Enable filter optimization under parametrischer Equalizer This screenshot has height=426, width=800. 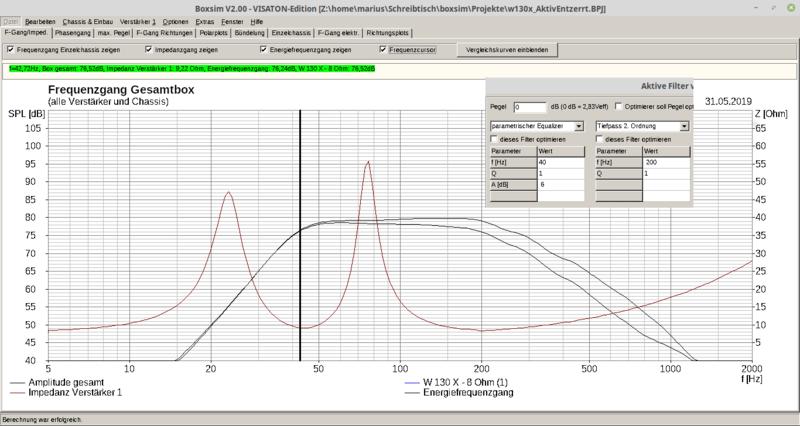point(495,139)
